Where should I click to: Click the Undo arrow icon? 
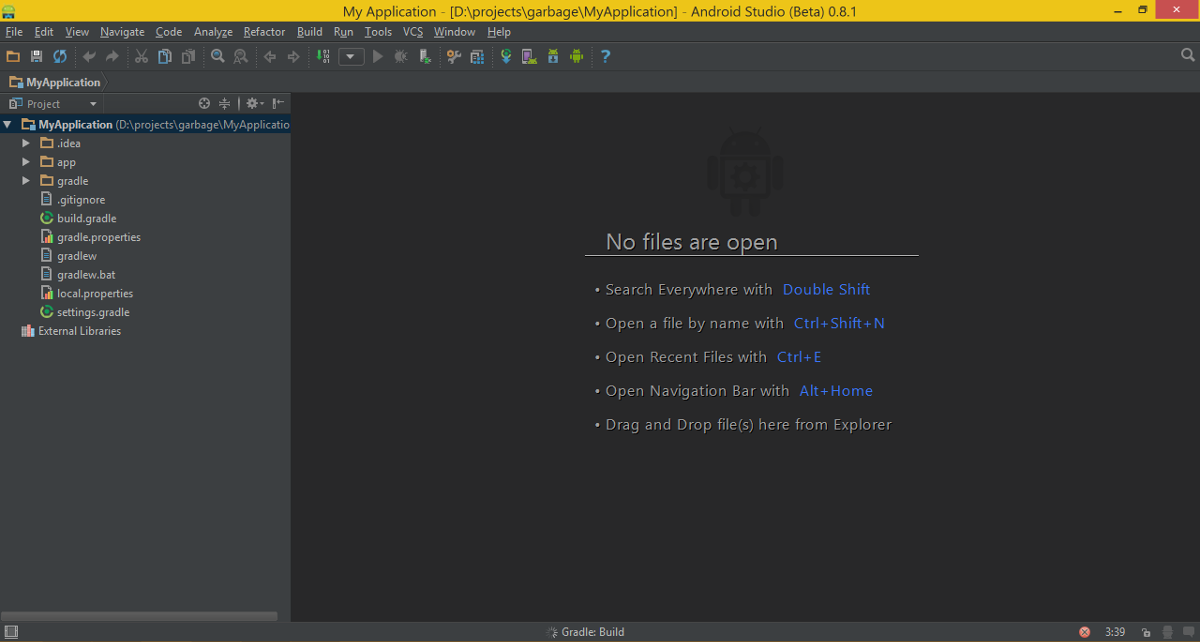point(89,57)
